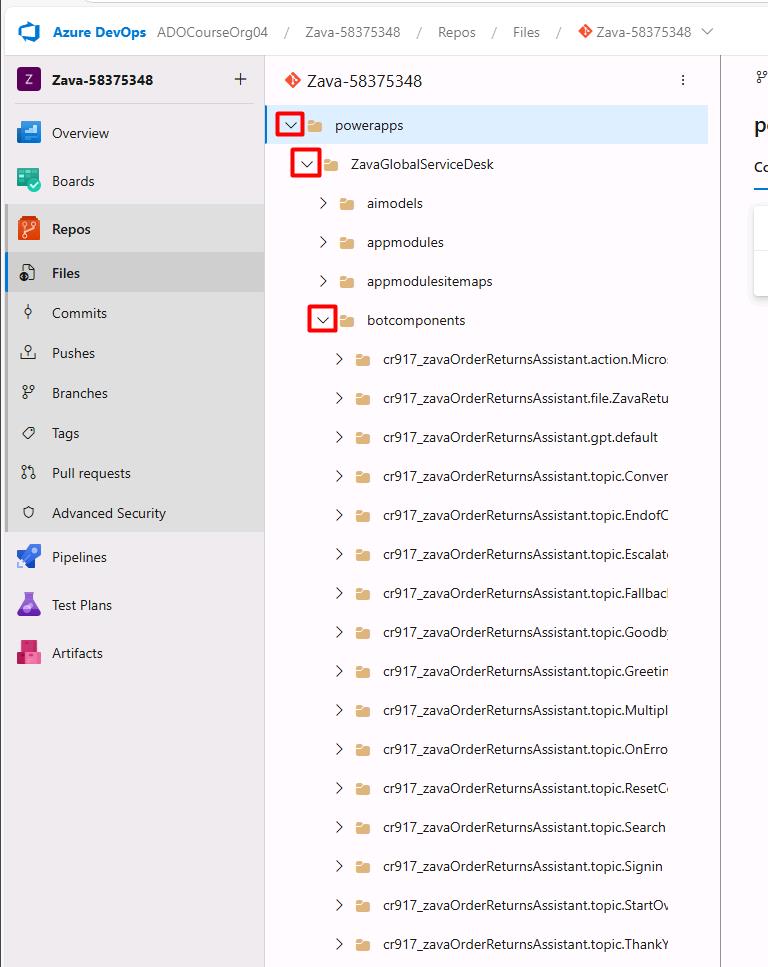Collapse the powerapps folder chevron
This screenshot has height=967, width=768.
(x=291, y=125)
